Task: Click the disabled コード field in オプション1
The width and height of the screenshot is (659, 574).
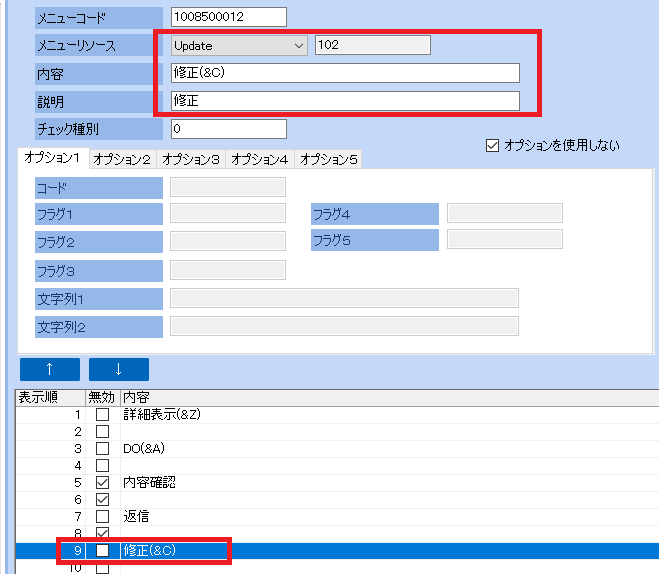Action: point(228,187)
